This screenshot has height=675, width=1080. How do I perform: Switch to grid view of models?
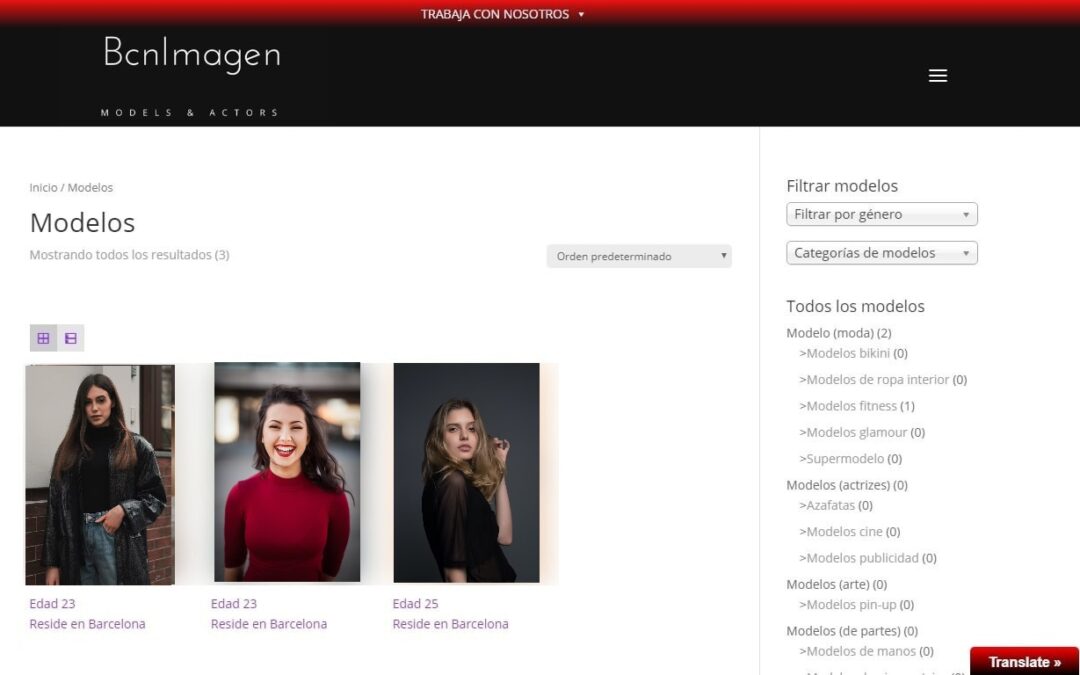pyautogui.click(x=43, y=338)
